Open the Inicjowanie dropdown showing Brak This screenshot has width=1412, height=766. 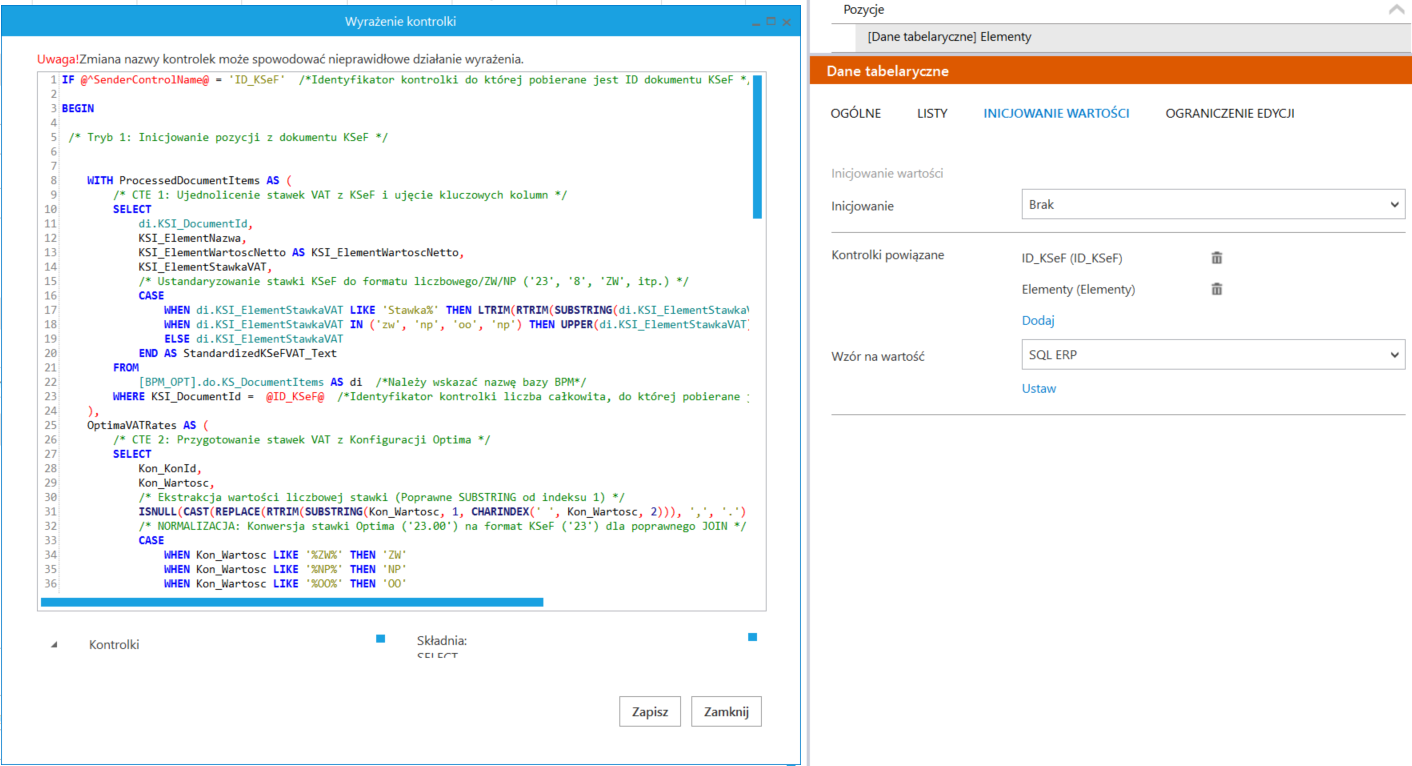pyautogui.click(x=1212, y=205)
